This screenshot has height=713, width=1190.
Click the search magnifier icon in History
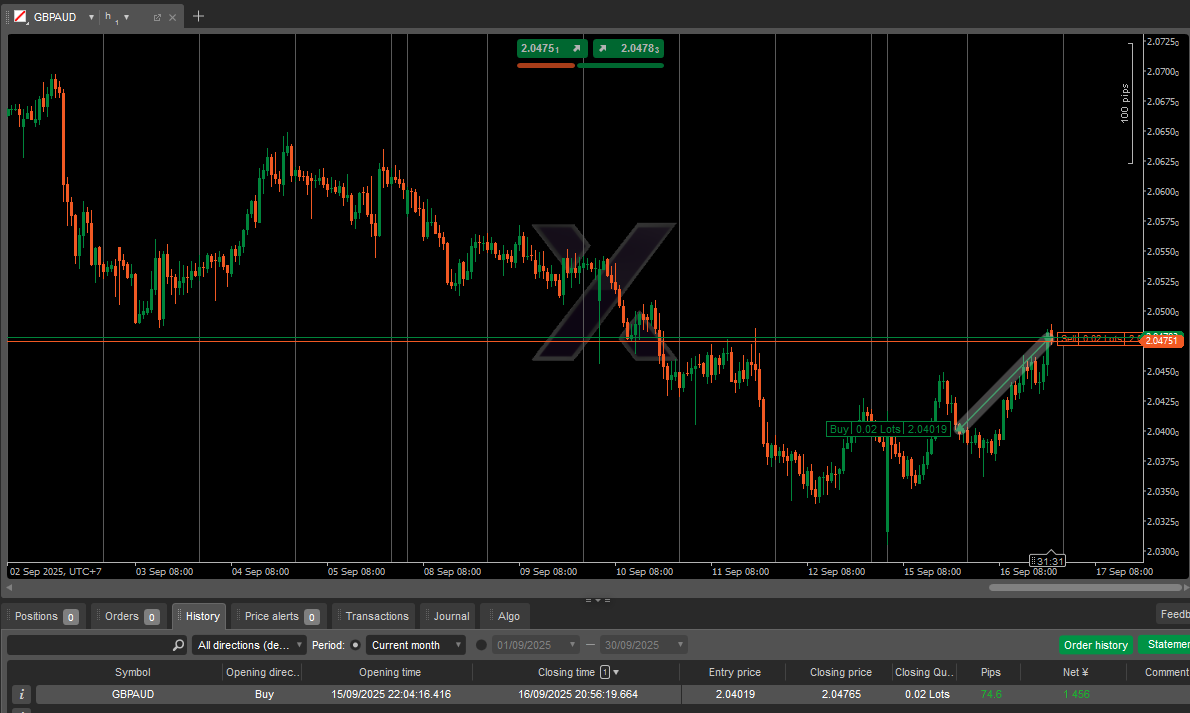178,645
